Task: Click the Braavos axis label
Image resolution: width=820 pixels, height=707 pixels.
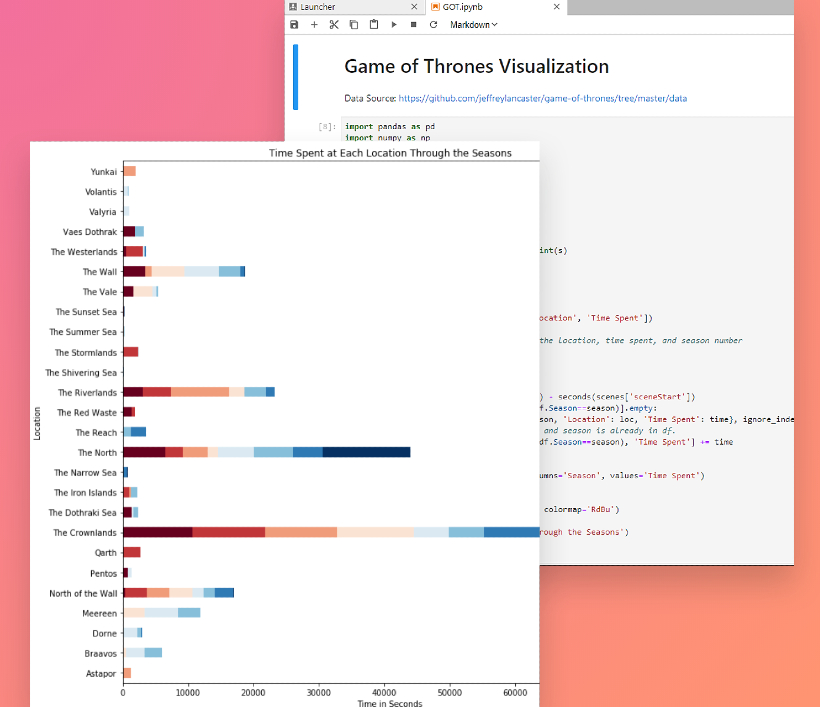Action: click(x=100, y=654)
